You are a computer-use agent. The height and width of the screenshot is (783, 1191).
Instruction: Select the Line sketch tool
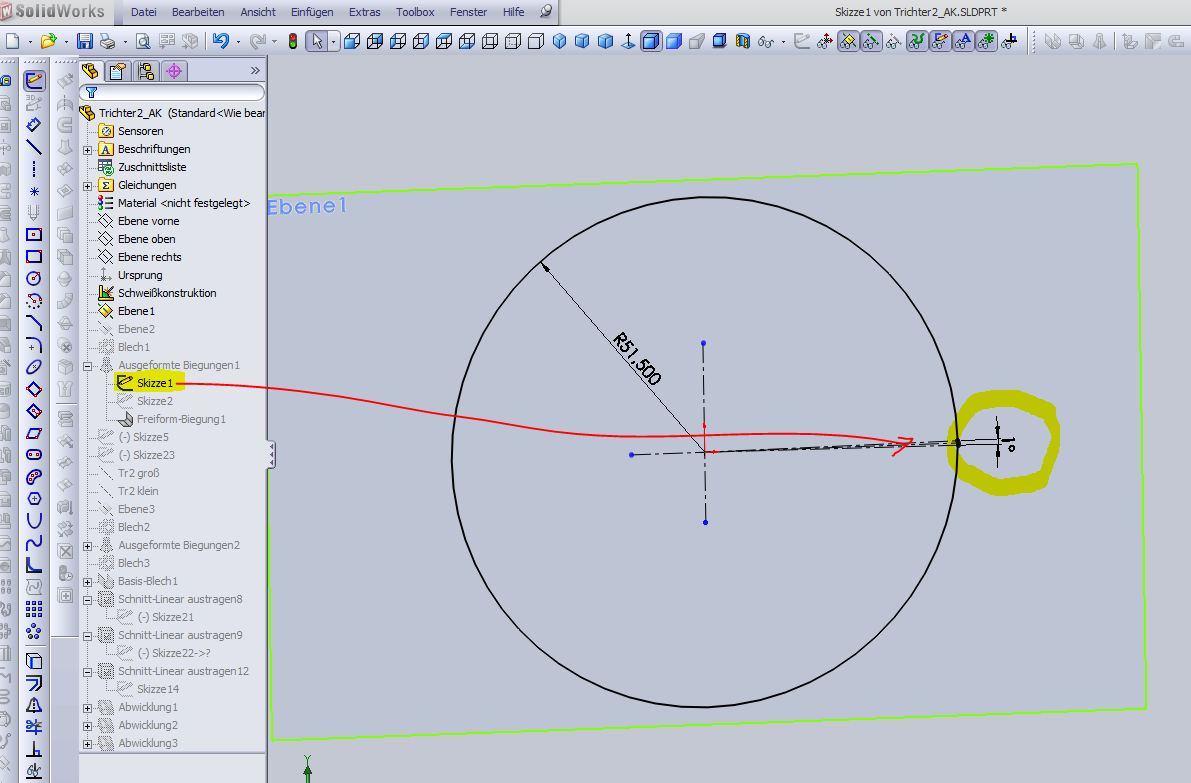[x=34, y=147]
